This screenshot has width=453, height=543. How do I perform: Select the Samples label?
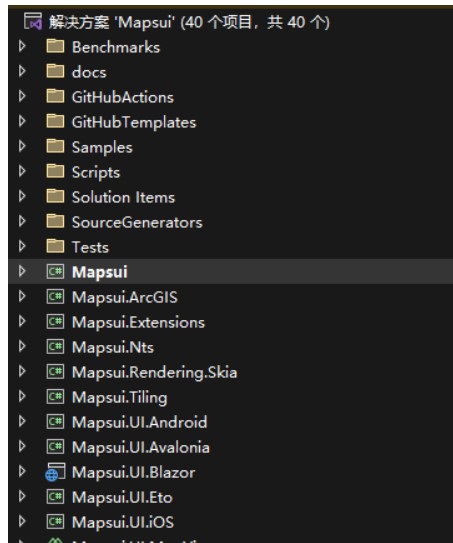pyautogui.click(x=102, y=148)
